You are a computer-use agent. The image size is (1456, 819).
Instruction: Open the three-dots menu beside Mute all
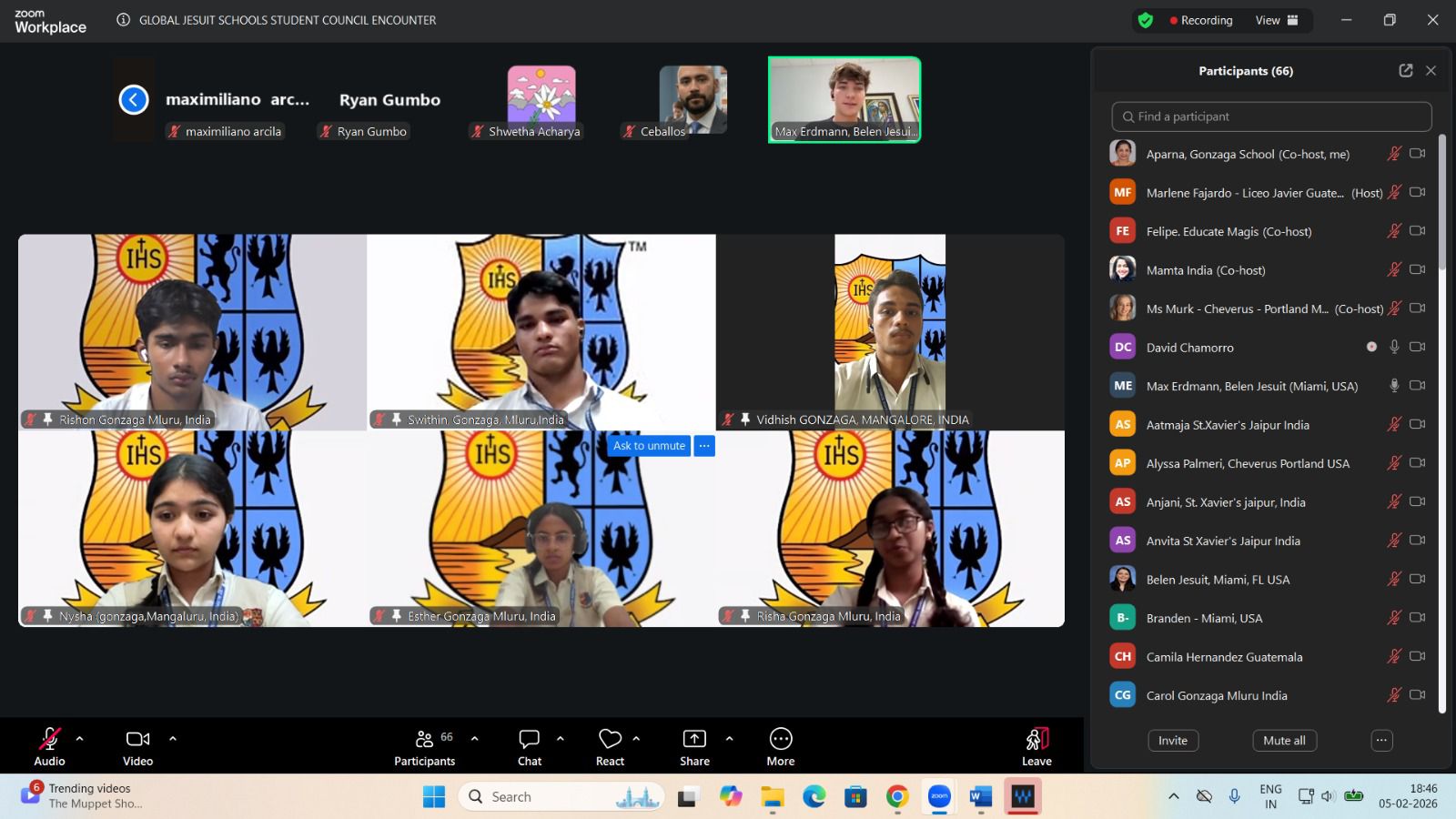(x=1381, y=741)
